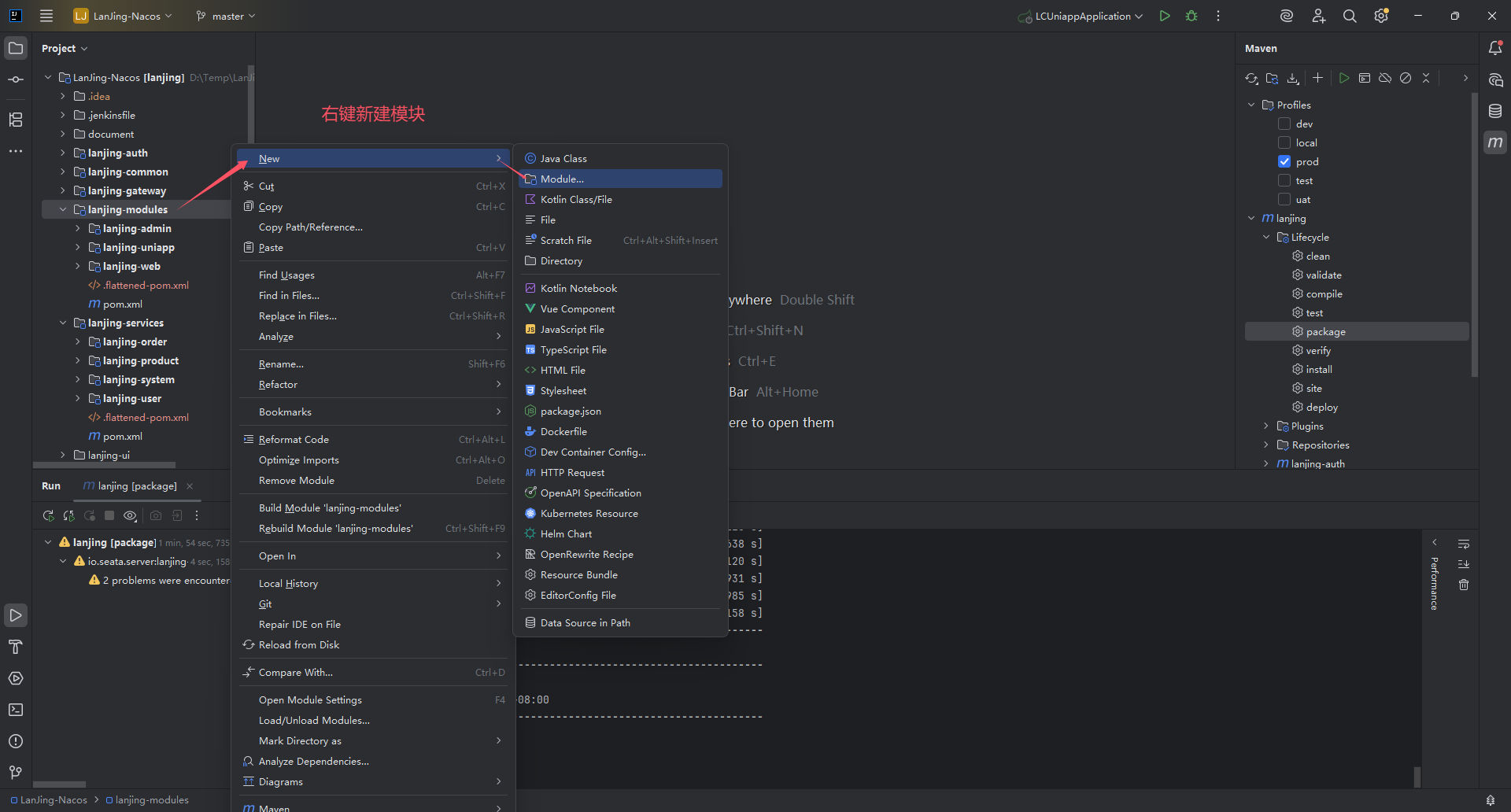Run Maven build green arrow in Maven toolbar

tap(1344, 78)
